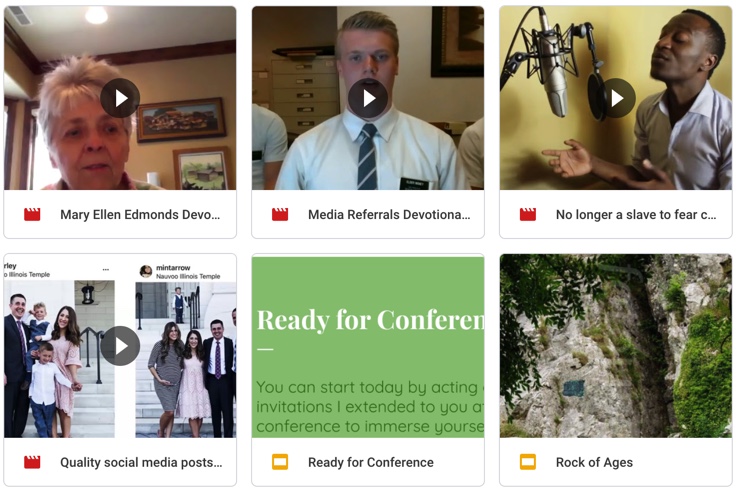Select the green Ready for Conference slide thumbnail
Viewport: 740px width, 495px height.
pos(368,346)
